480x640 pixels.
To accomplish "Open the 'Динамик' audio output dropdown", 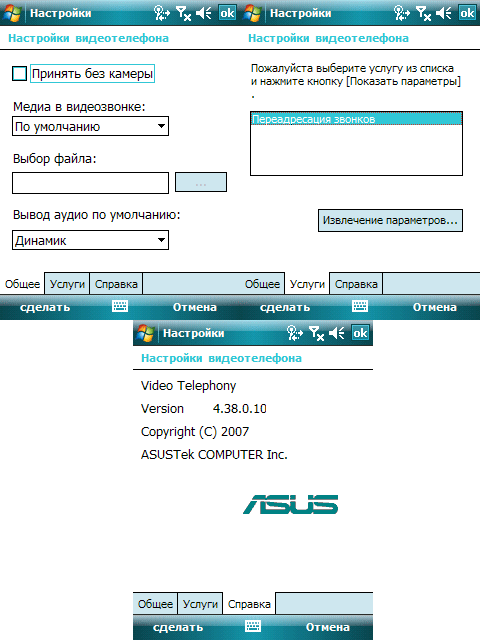I will tap(90, 240).
